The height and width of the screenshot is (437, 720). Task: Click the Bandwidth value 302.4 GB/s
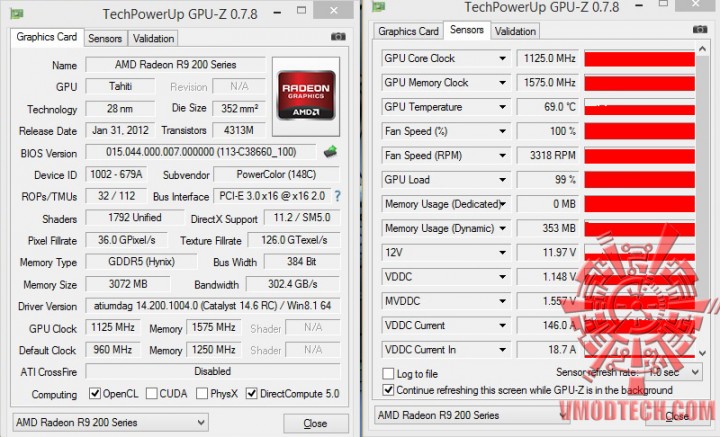click(293, 284)
